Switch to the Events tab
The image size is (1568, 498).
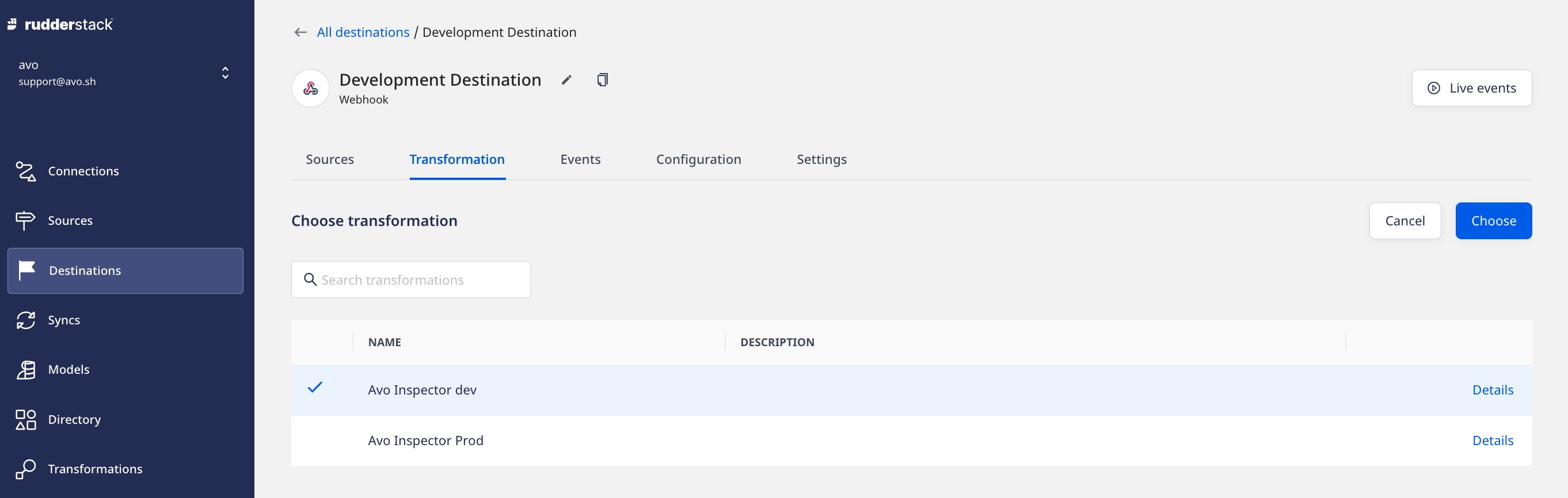(580, 159)
